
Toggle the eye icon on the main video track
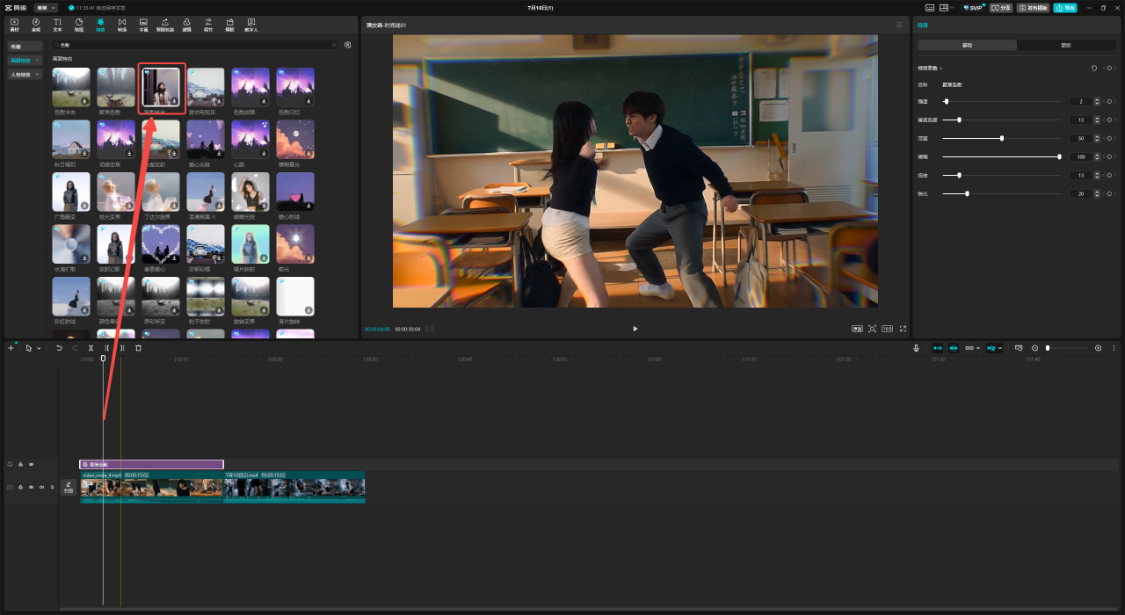(x=31, y=487)
